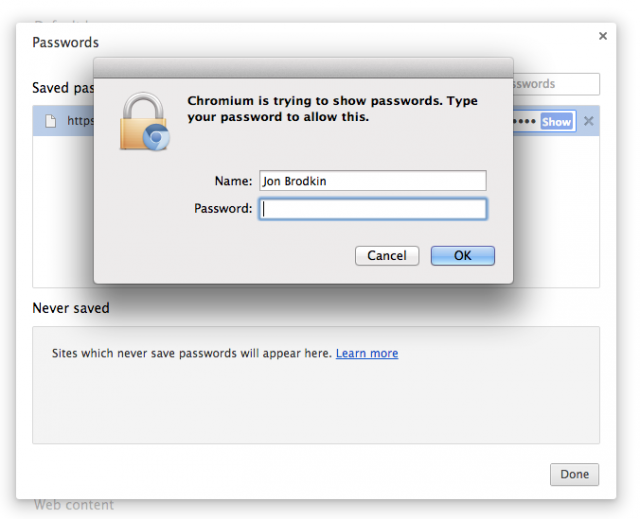This screenshot has width=640, height=519.
Task: Focus the Password input field
Action: point(373,209)
